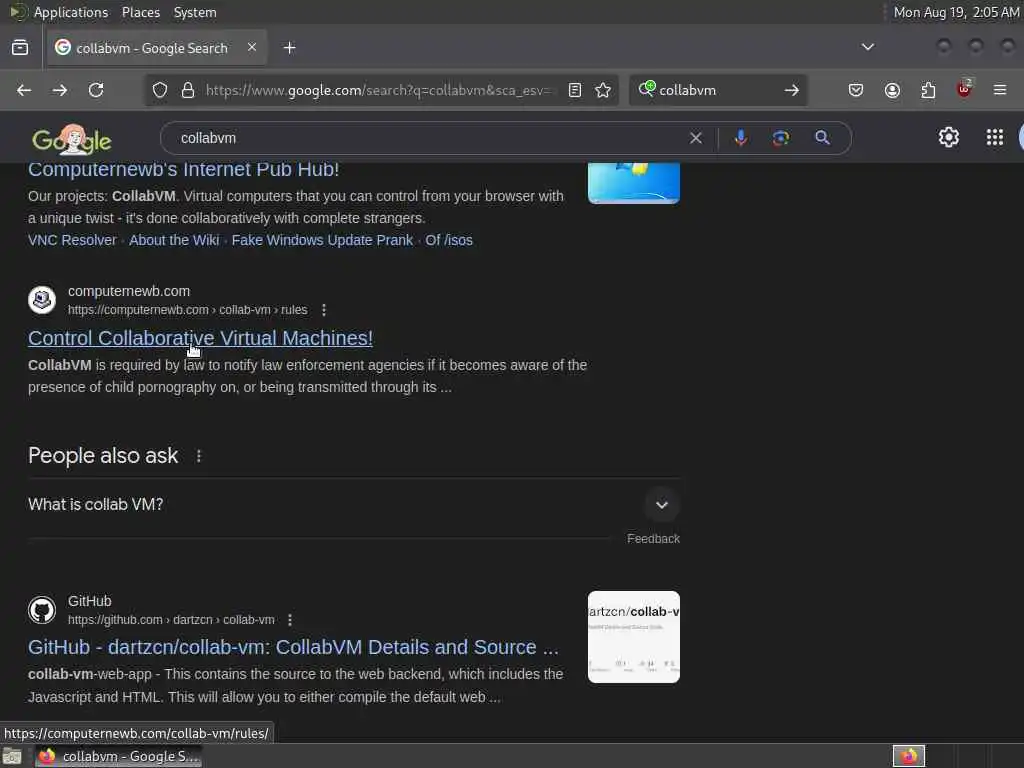This screenshot has width=1024, height=768.
Task: Open the About the Wiki sitelink
Action: 174,240
